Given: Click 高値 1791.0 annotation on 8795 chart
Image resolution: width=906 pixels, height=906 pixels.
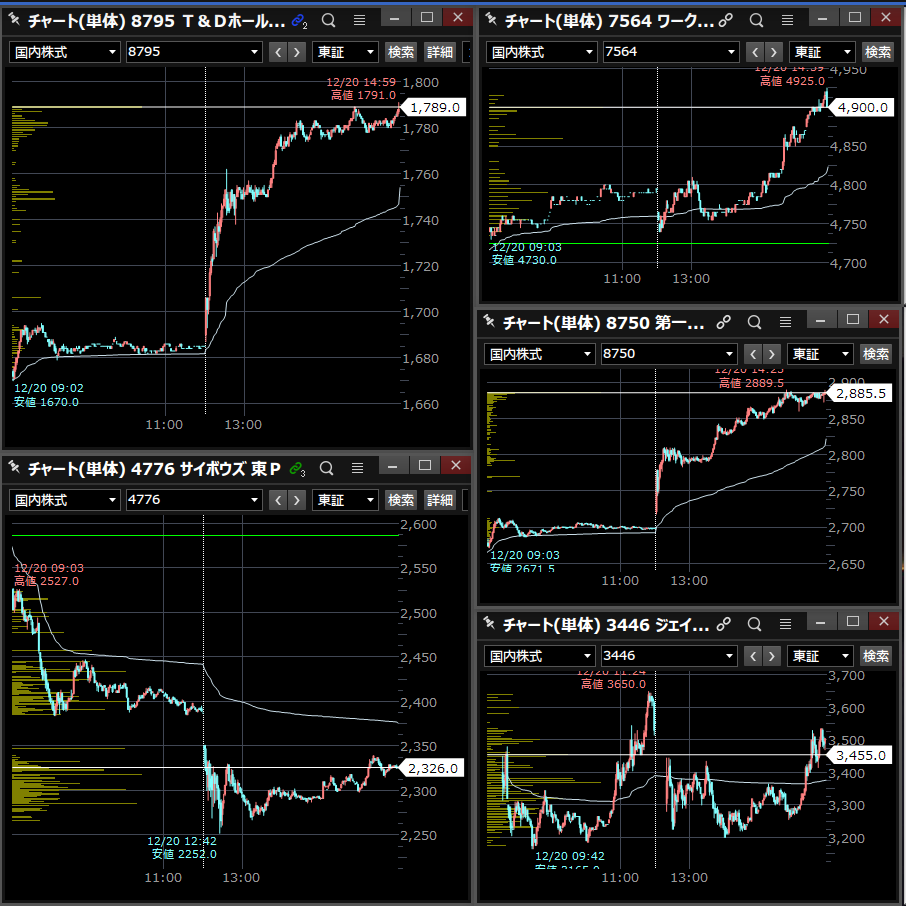Looking at the screenshot, I should point(363,95).
